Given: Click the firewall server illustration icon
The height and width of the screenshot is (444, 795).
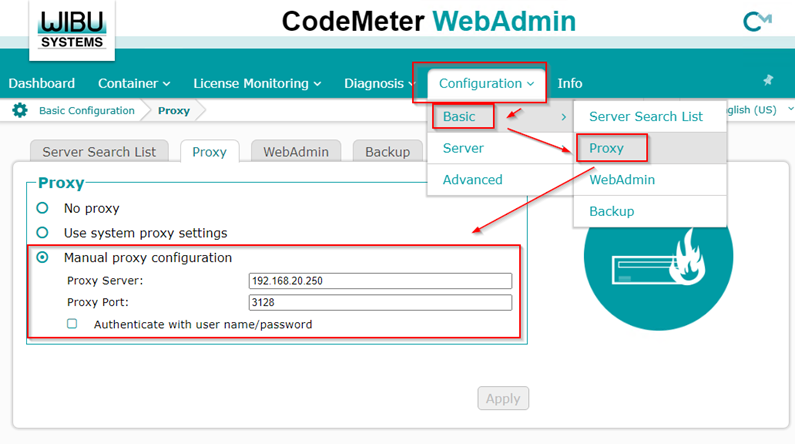Looking at the screenshot, I should click(x=650, y=266).
